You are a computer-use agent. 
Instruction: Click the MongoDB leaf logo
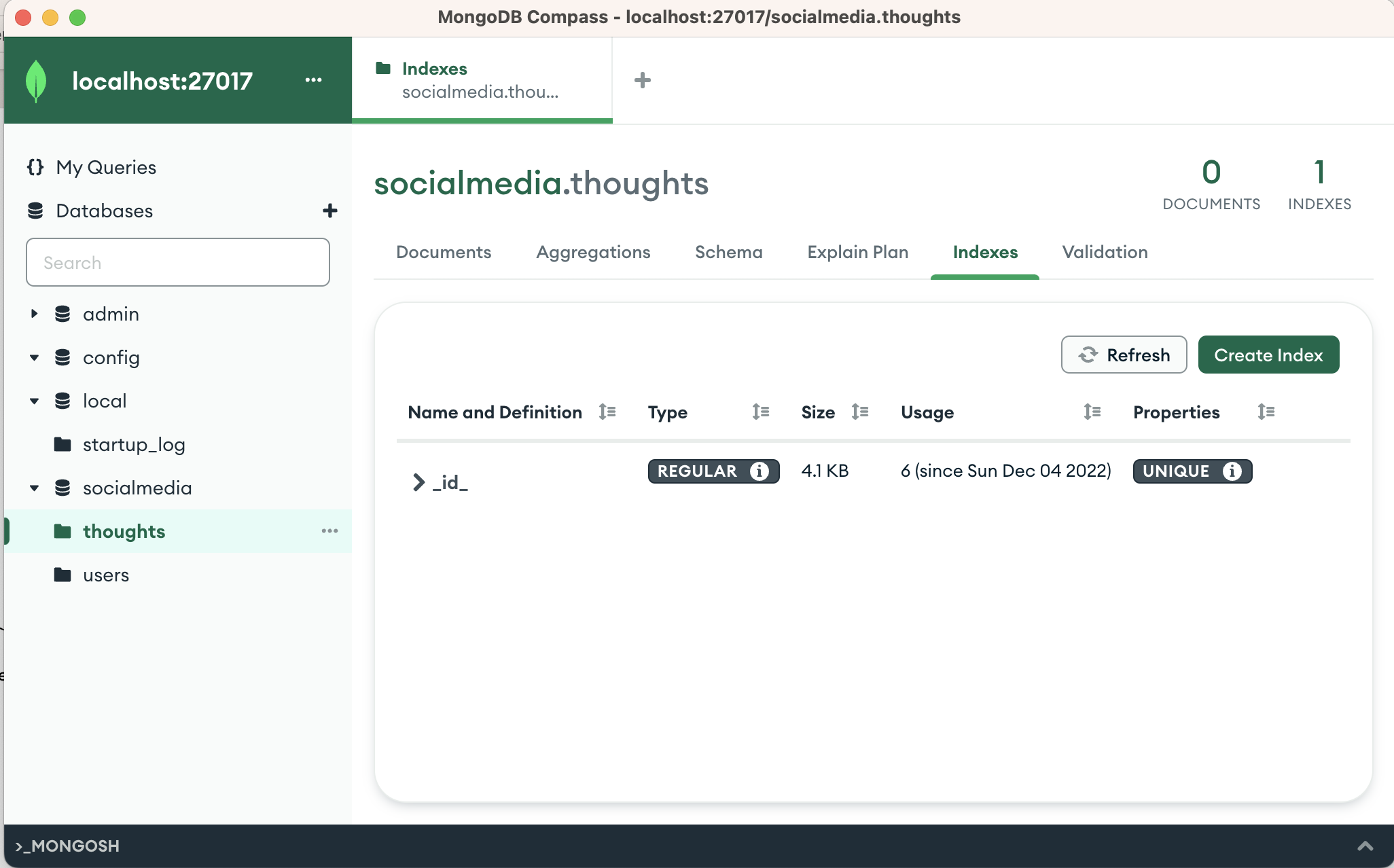(x=35, y=79)
